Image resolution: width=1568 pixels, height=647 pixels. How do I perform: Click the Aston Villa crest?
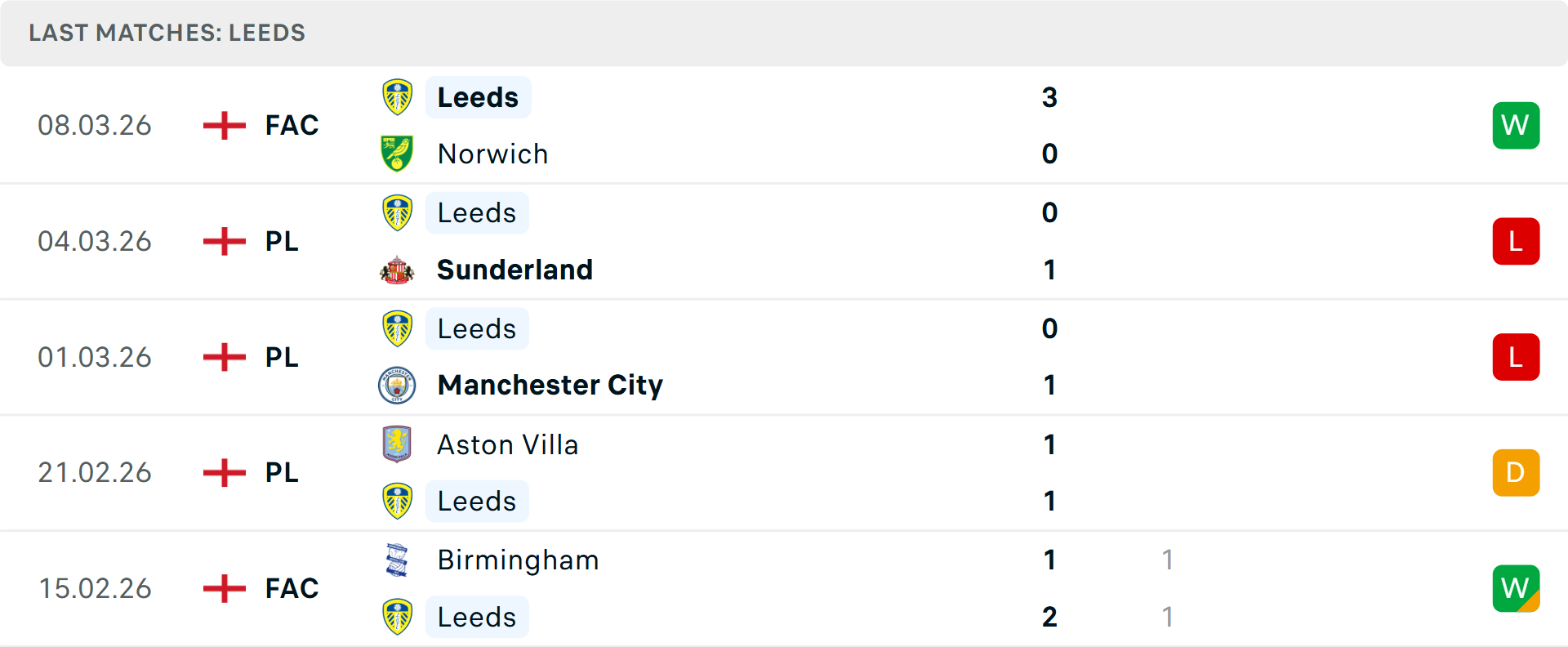point(397,445)
